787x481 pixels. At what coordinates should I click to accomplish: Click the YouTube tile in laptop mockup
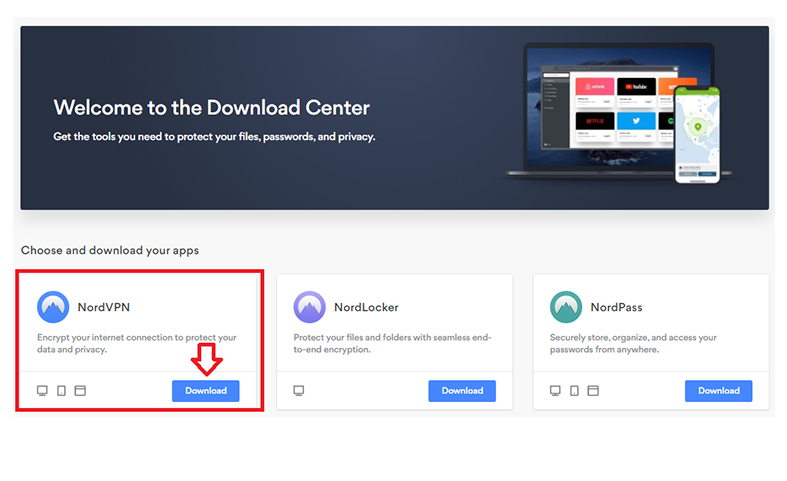click(636, 90)
